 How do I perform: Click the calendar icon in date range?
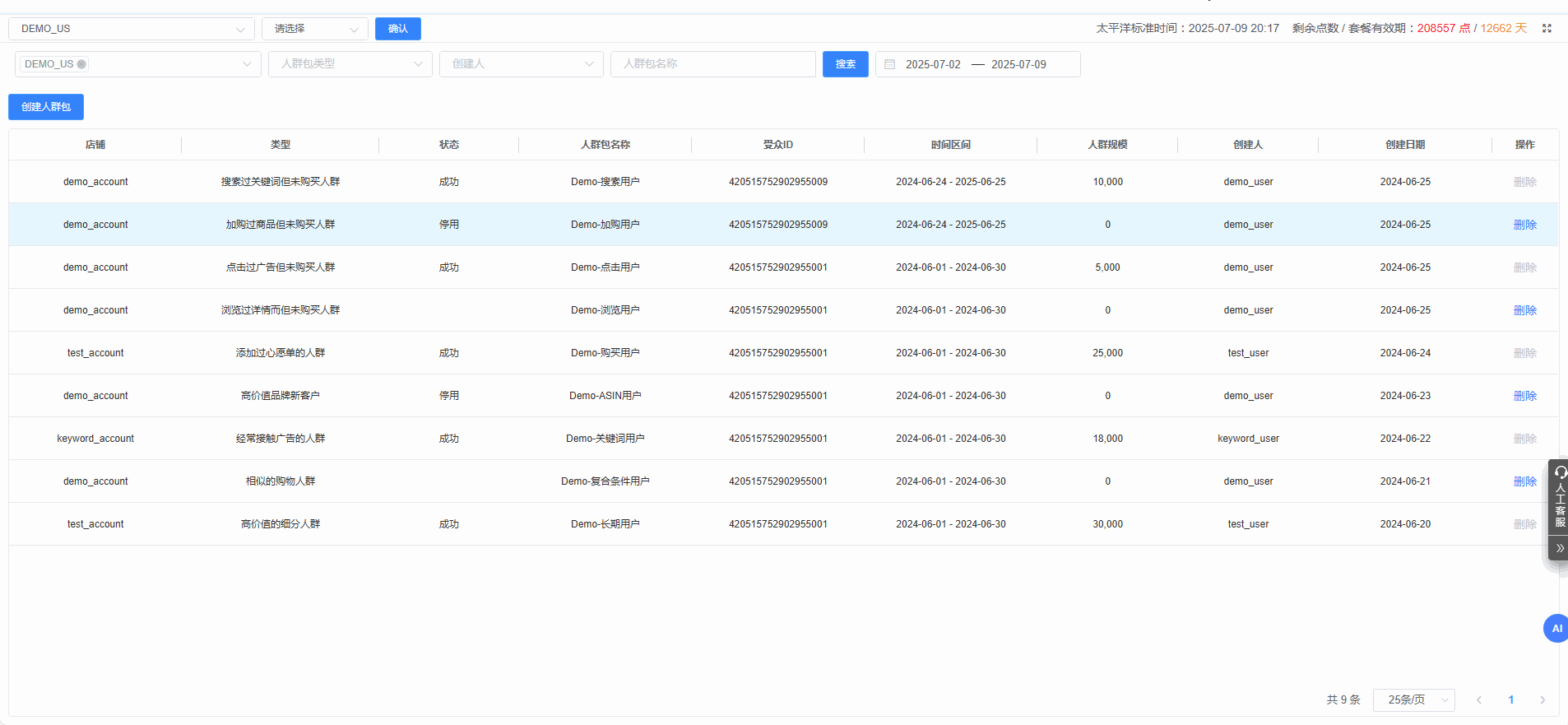pos(889,64)
